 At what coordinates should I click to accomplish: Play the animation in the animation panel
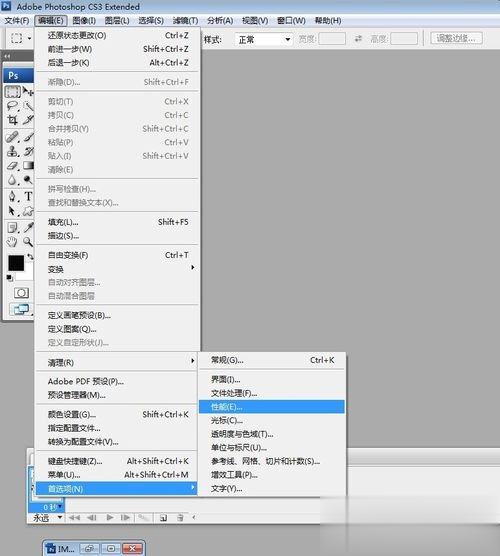(110, 518)
